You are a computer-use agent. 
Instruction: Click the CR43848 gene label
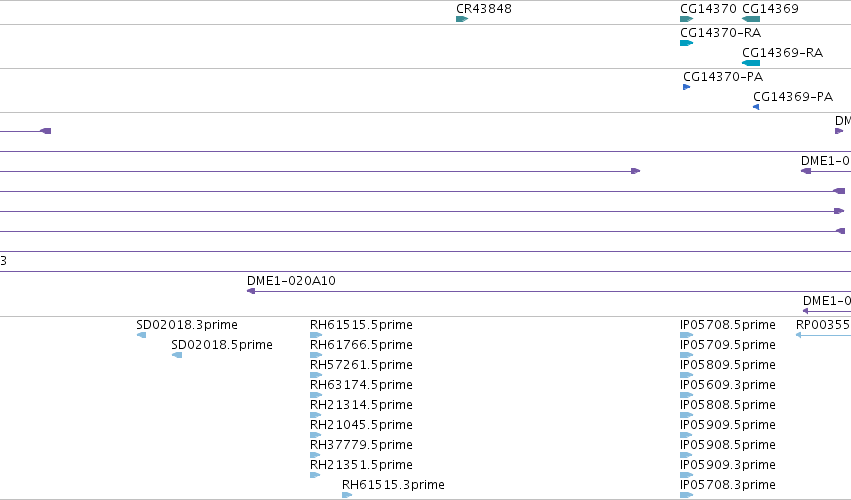tap(484, 9)
